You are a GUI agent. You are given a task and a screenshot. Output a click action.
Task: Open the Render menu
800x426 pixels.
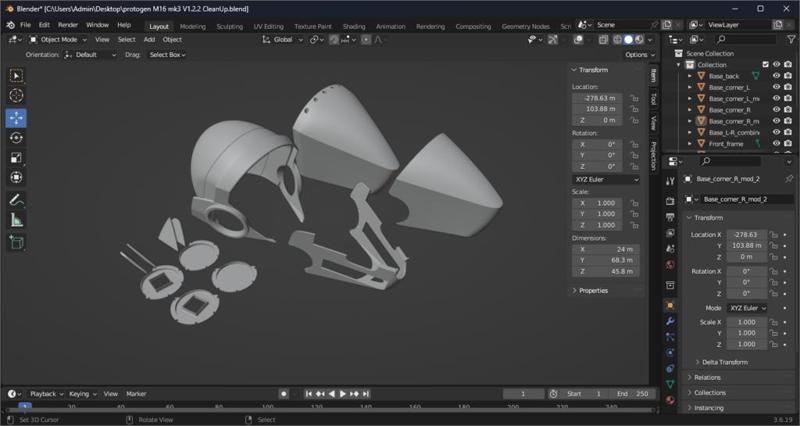pos(68,25)
